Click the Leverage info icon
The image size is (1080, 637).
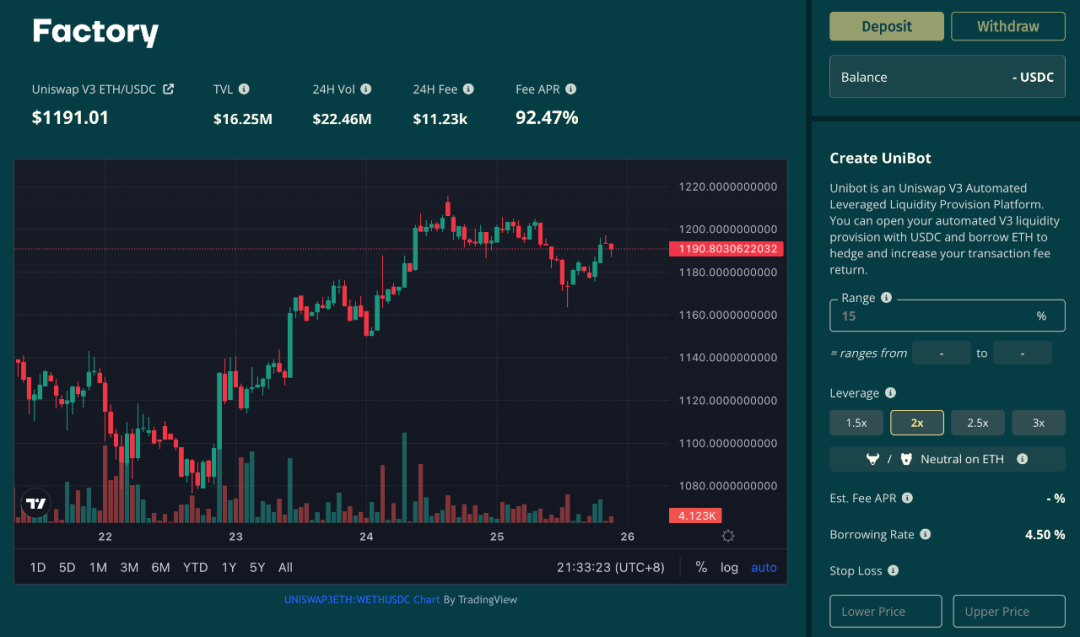pyautogui.click(x=891, y=393)
